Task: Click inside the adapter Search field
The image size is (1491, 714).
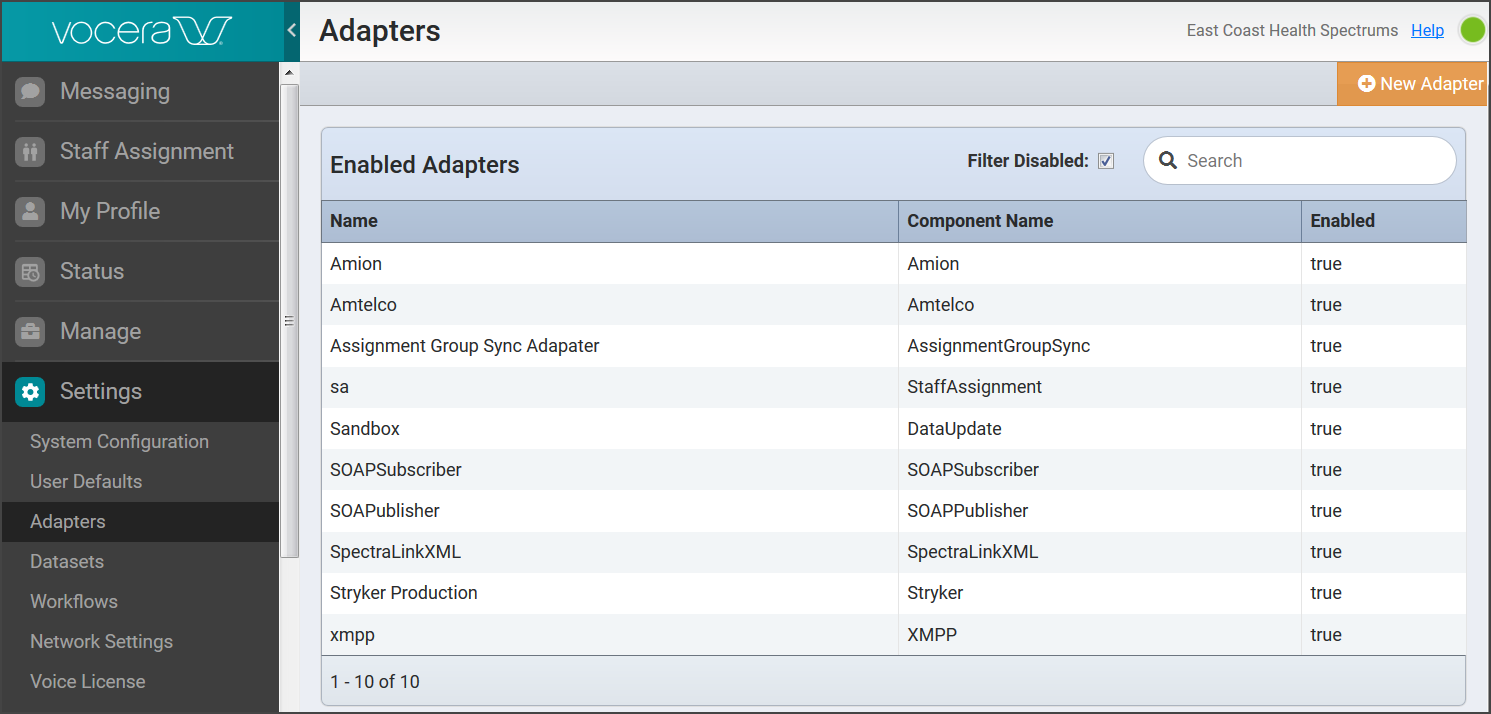Action: 1310,161
